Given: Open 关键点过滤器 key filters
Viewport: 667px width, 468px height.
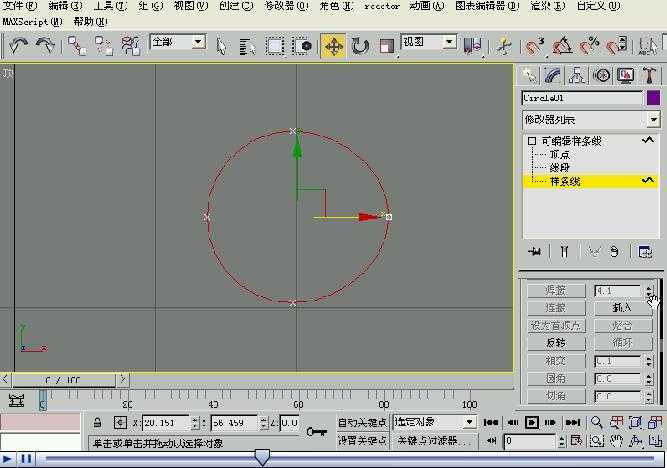Looking at the screenshot, I should click(x=434, y=441).
